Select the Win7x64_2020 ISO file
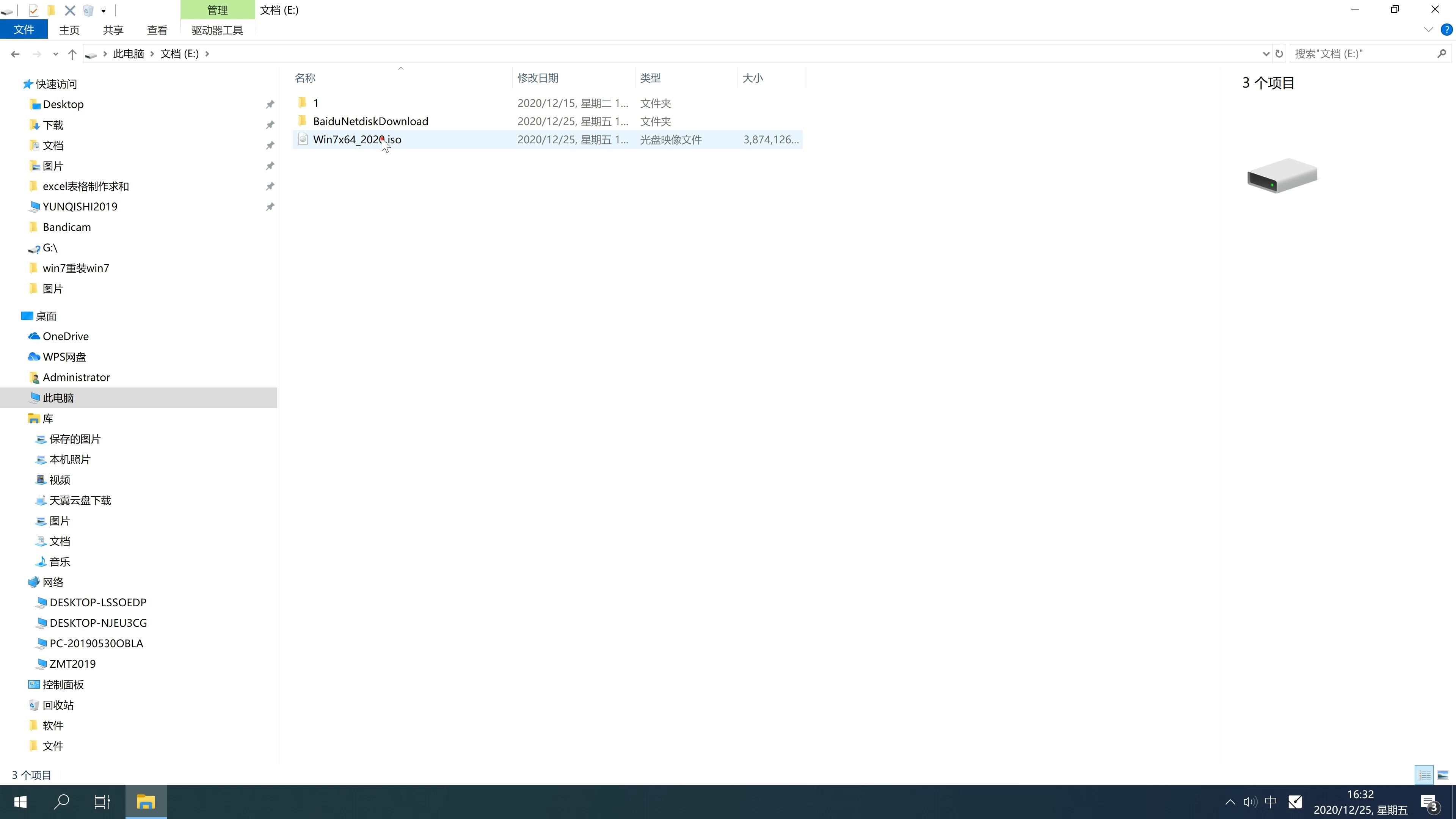 pyautogui.click(x=357, y=139)
